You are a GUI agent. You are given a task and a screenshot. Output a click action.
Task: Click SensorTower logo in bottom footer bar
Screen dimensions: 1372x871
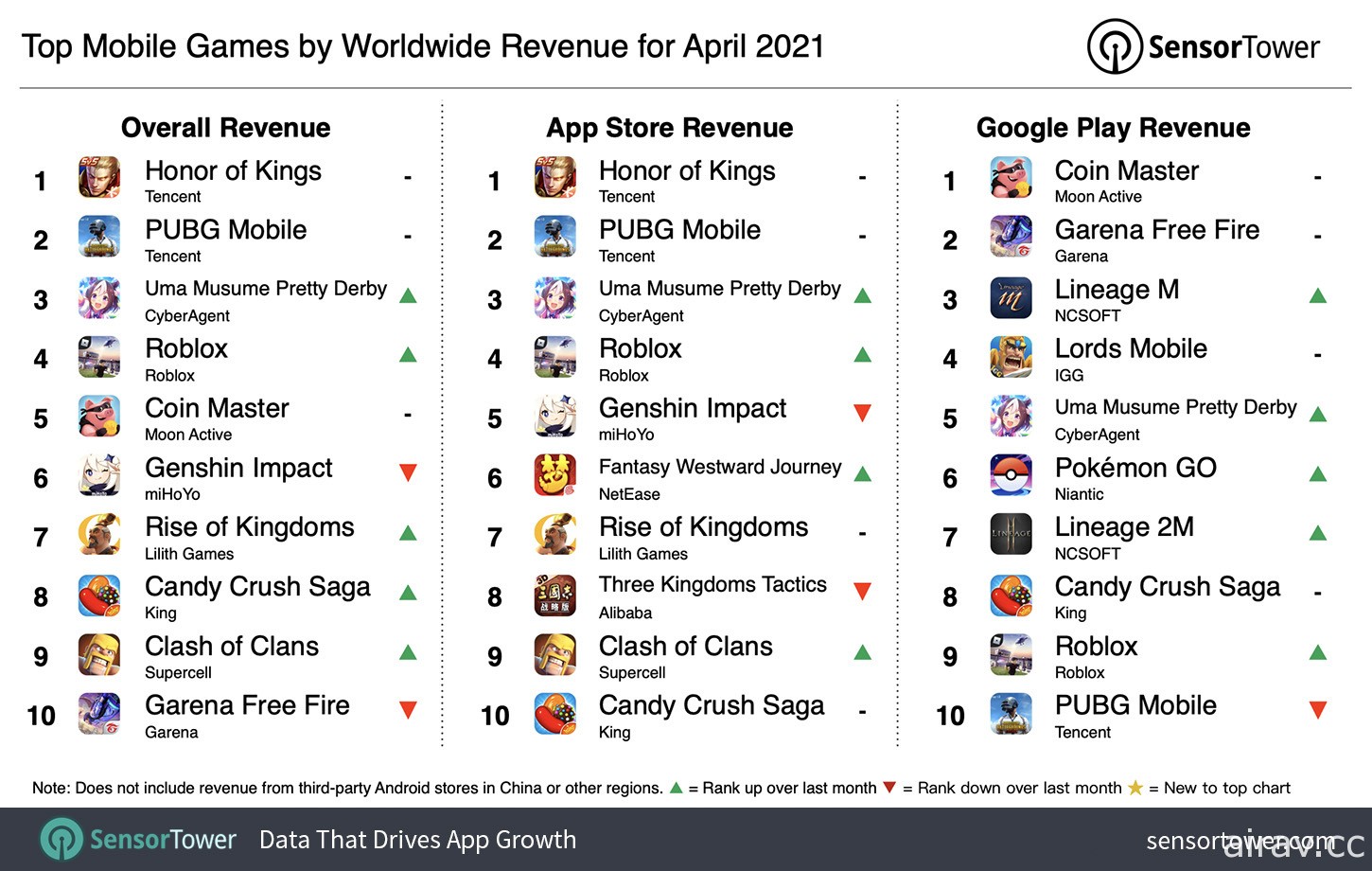click(138, 840)
